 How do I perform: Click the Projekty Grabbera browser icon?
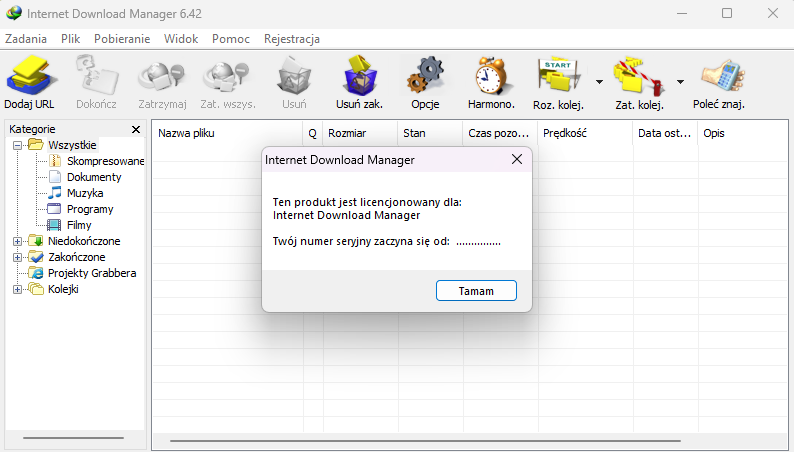pos(36,273)
